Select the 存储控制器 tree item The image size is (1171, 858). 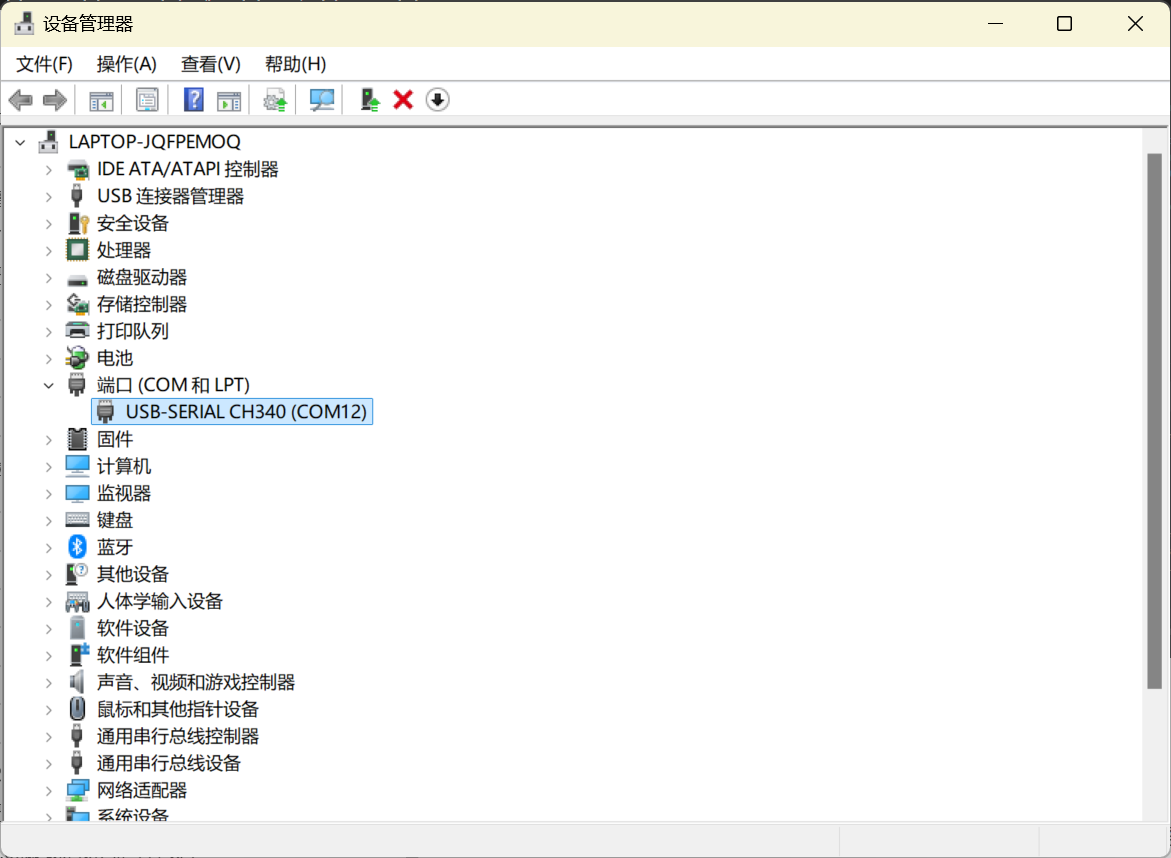click(x=142, y=304)
